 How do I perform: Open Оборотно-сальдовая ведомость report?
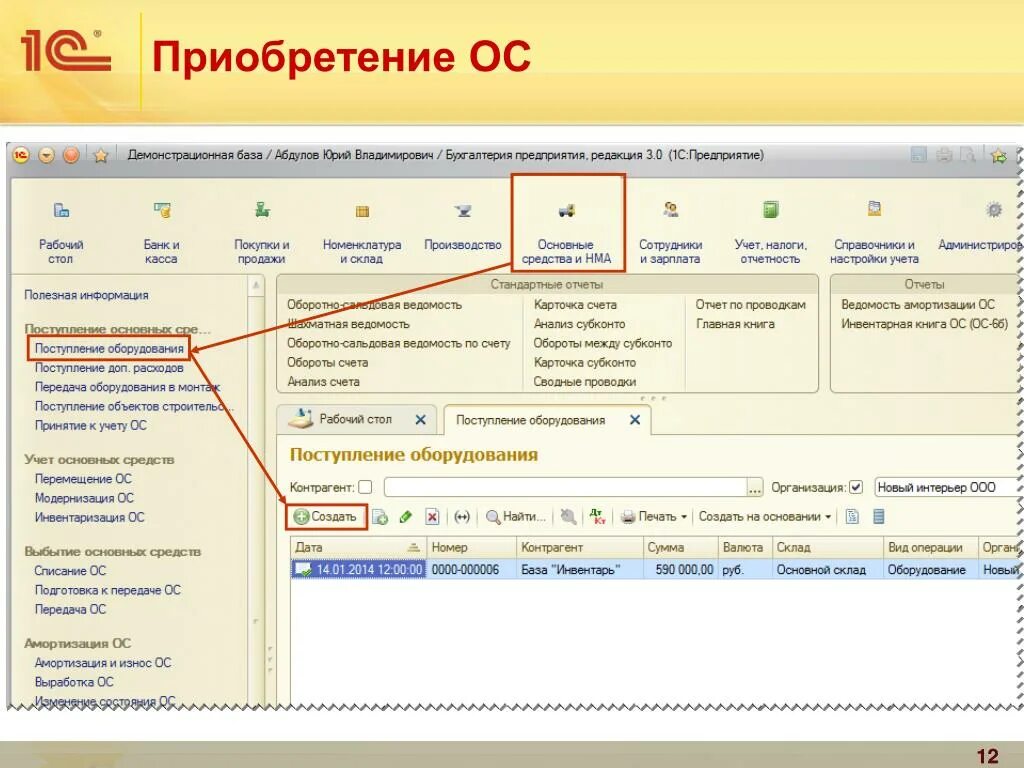click(374, 305)
